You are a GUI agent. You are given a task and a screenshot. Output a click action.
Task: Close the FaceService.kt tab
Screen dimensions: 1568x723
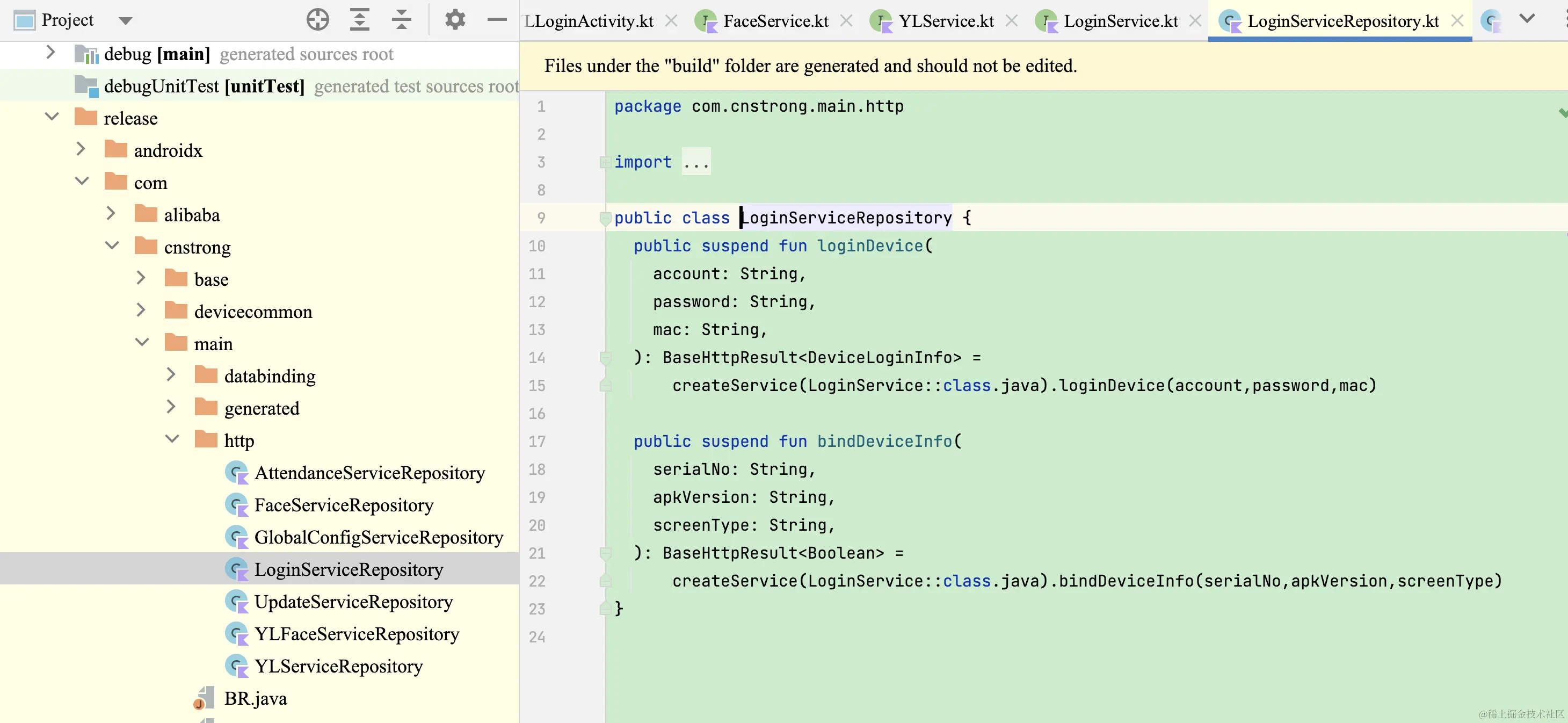(x=845, y=21)
